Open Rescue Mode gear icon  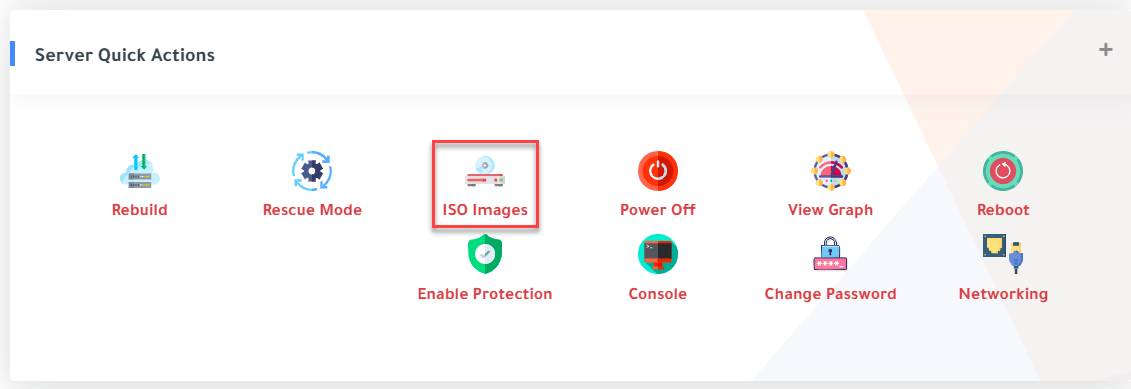(x=312, y=171)
